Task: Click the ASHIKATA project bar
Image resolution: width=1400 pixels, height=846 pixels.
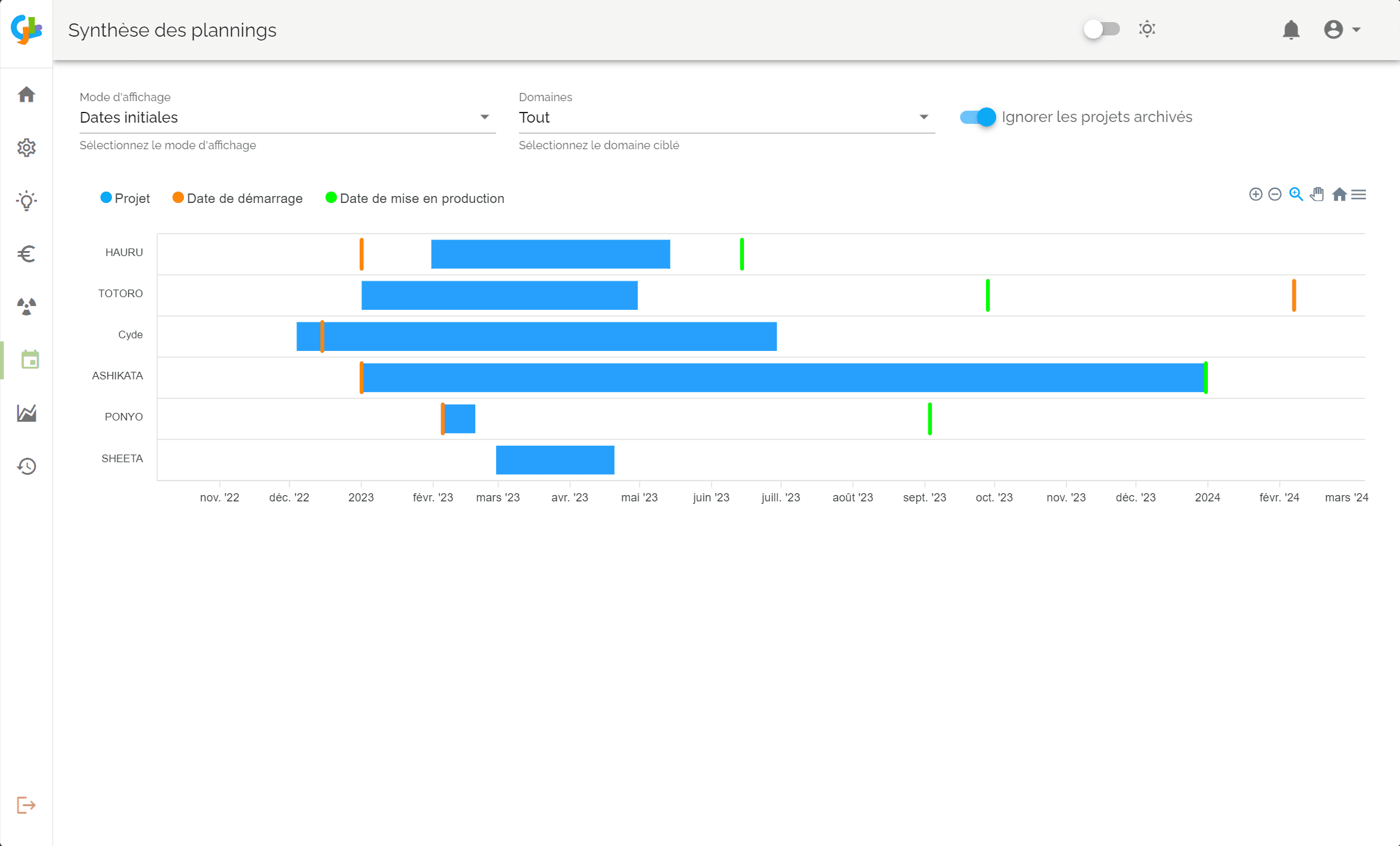Action: [784, 377]
